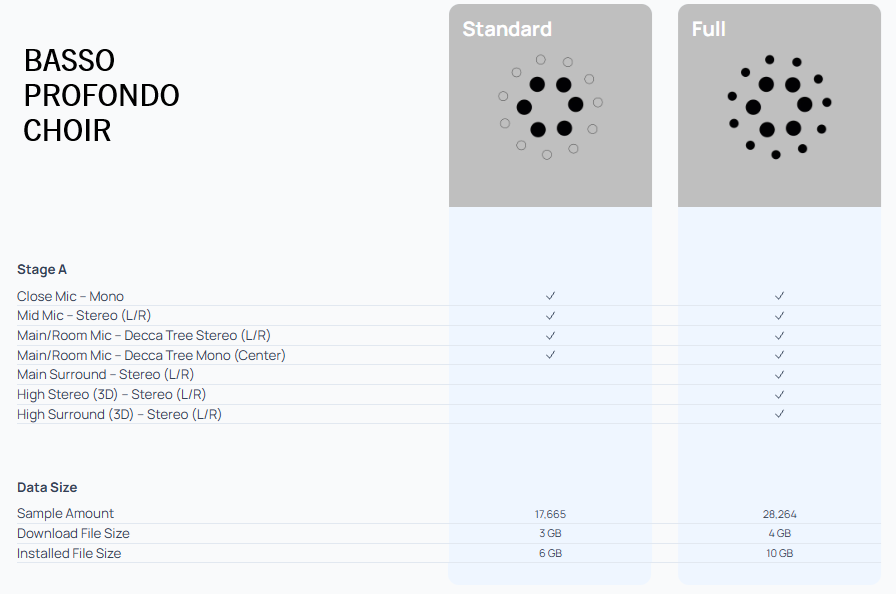Click the Installed File Size row label
This screenshot has height=594, width=896.
(x=69, y=553)
